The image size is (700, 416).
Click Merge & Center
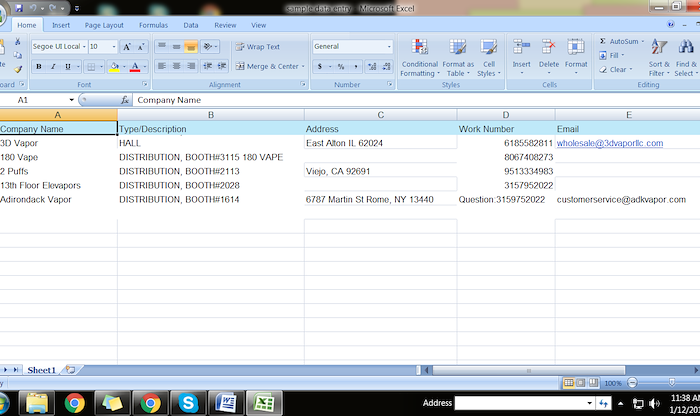[x=267, y=67]
